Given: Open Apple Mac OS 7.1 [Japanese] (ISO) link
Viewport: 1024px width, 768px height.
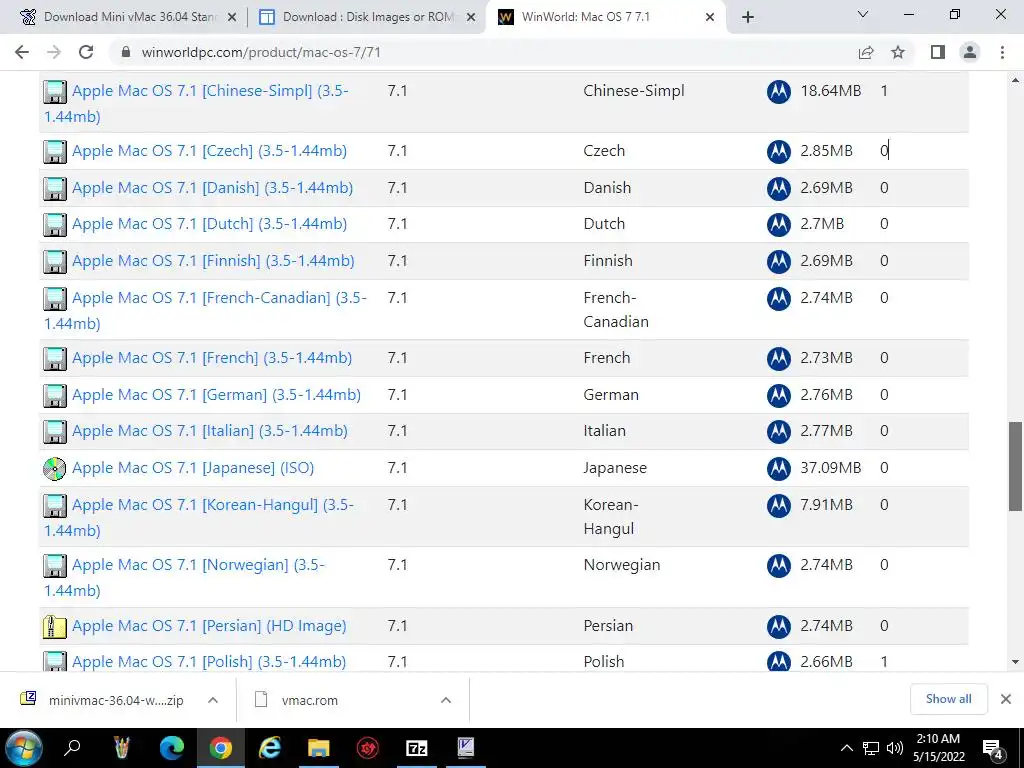Looking at the screenshot, I should [193, 468].
